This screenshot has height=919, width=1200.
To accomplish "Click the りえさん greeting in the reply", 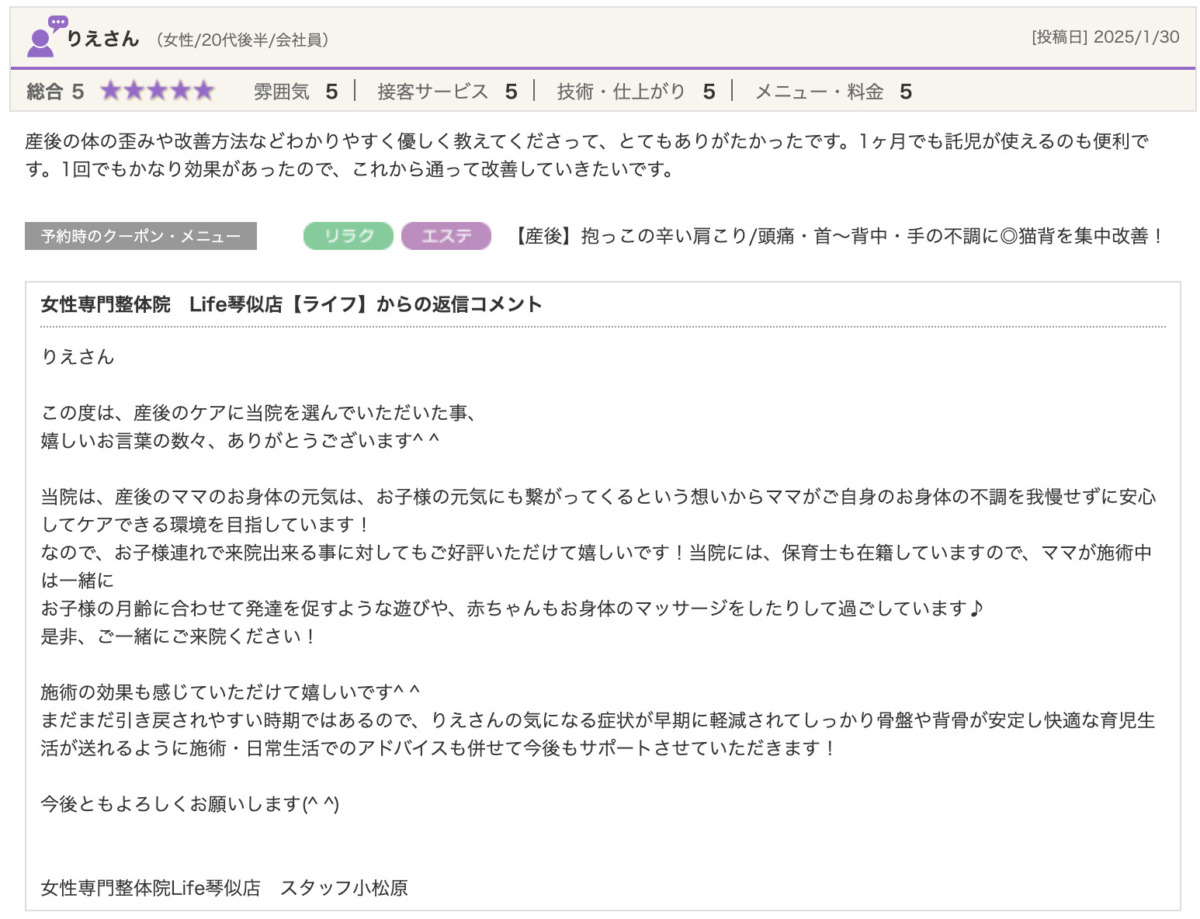I will pos(78,356).
